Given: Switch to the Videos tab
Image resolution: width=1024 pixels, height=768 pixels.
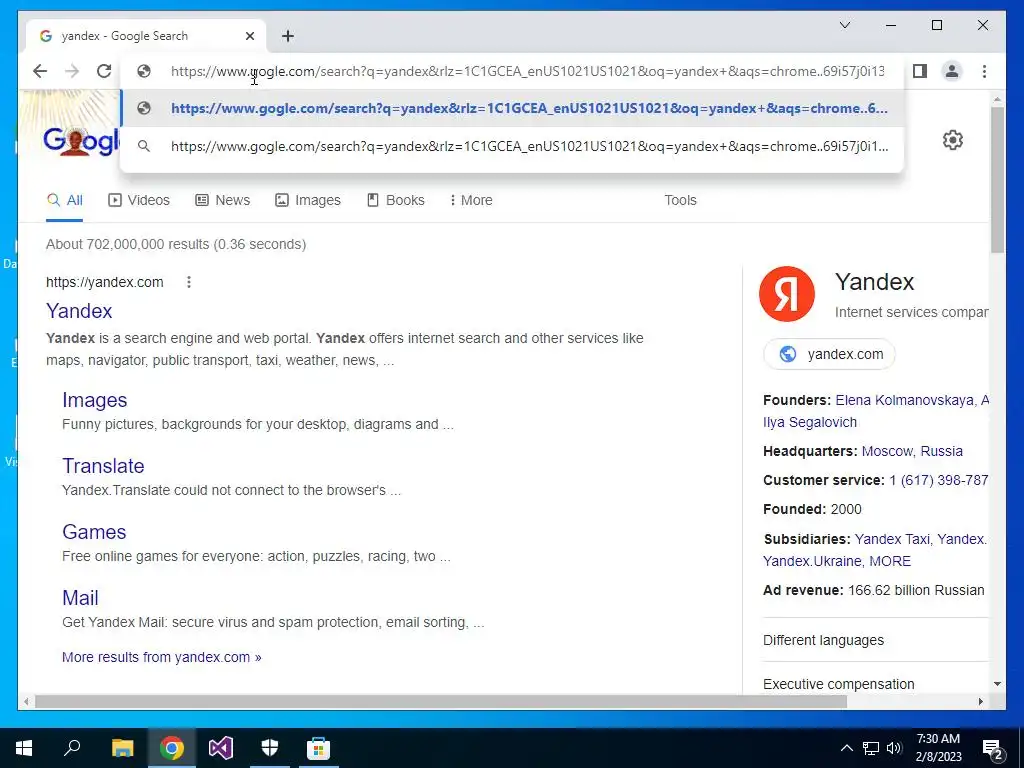Looking at the screenshot, I should (x=138, y=200).
